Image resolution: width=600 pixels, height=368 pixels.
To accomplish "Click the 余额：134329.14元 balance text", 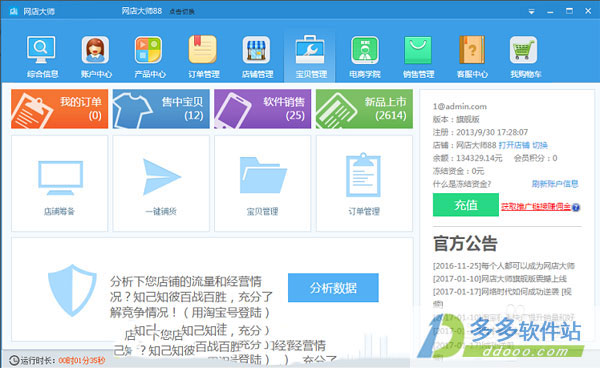I will click(467, 158).
